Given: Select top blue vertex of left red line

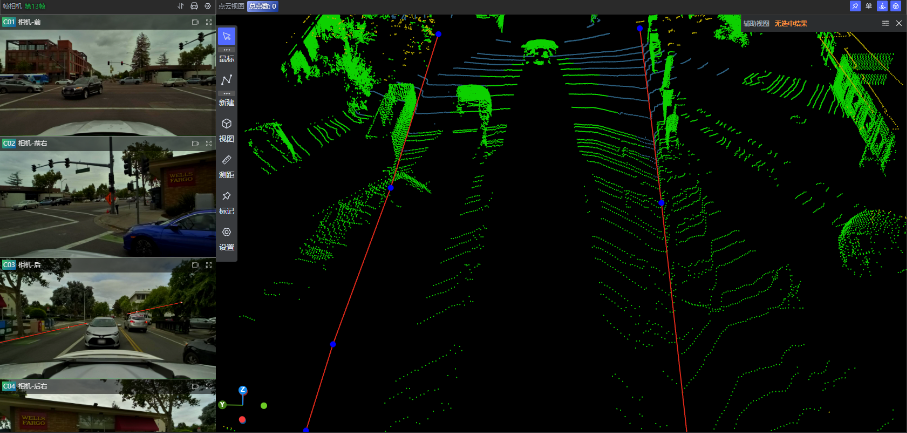Looking at the screenshot, I should click(x=438, y=34).
